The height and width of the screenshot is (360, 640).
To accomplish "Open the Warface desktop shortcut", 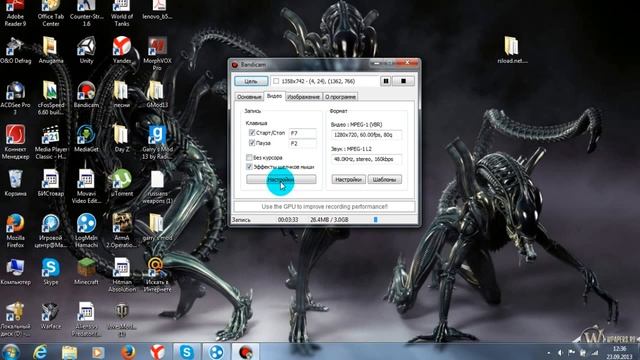I will [51, 316].
